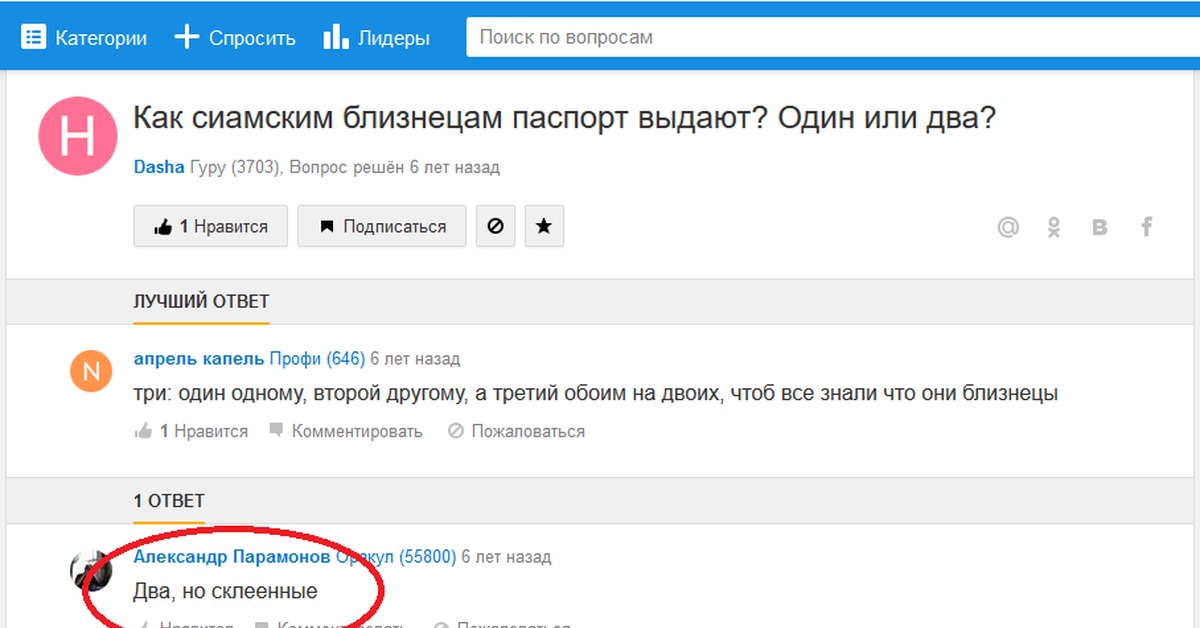Like the best answer with thumbs-up
The width and height of the screenshot is (1200, 628).
coord(143,431)
